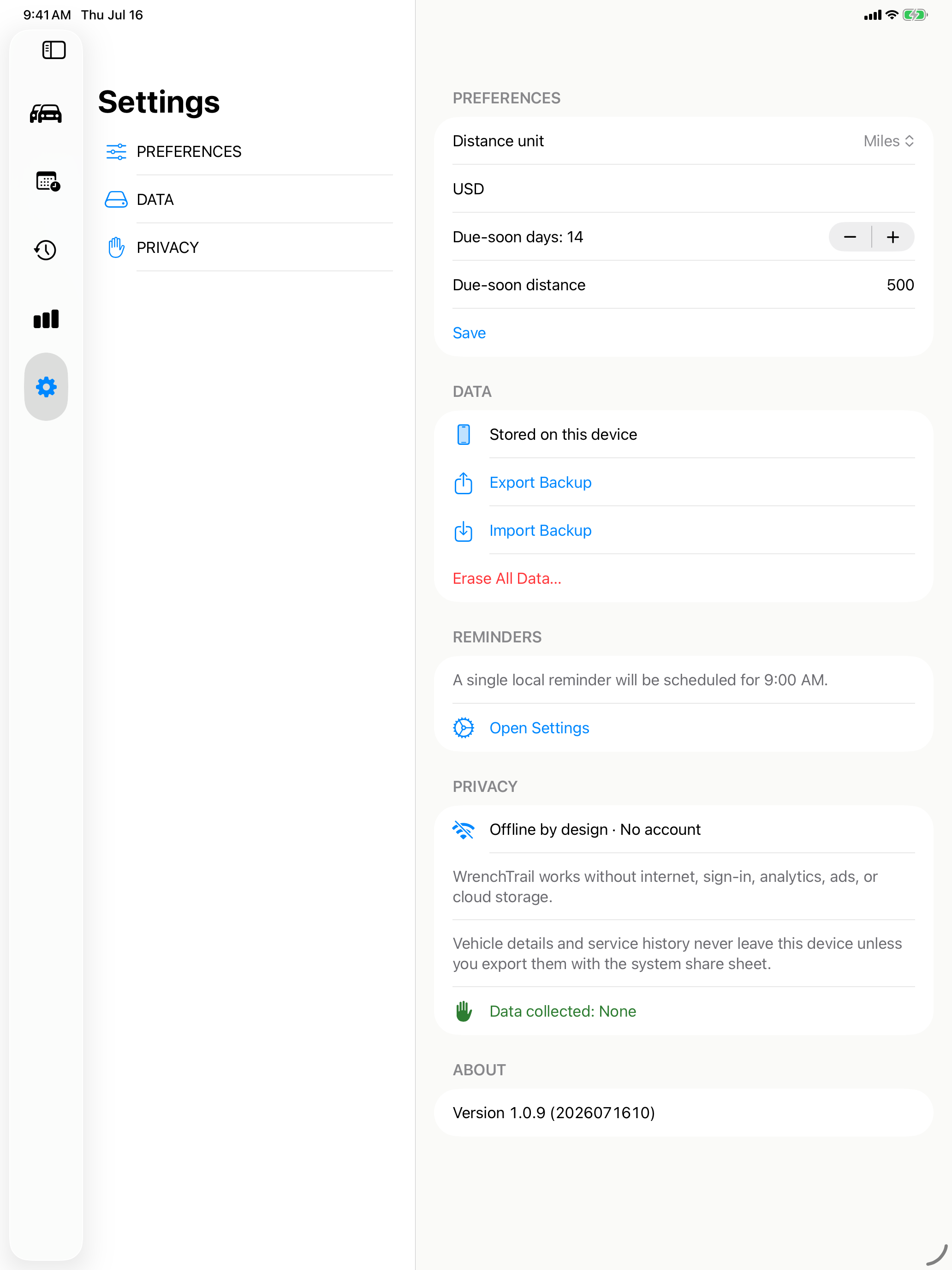The height and width of the screenshot is (1270, 952).
Task: Open the Distance unit Miles dropdown
Action: tap(888, 141)
